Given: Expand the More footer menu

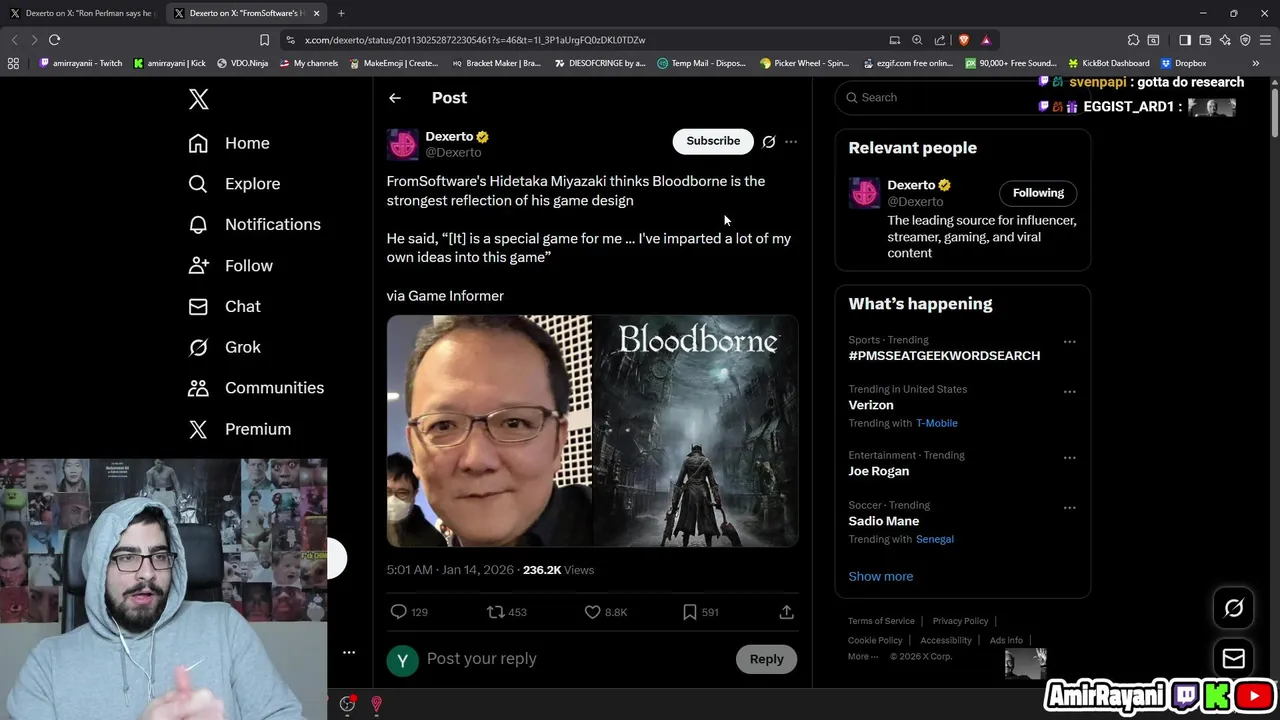Looking at the screenshot, I should tap(863, 656).
